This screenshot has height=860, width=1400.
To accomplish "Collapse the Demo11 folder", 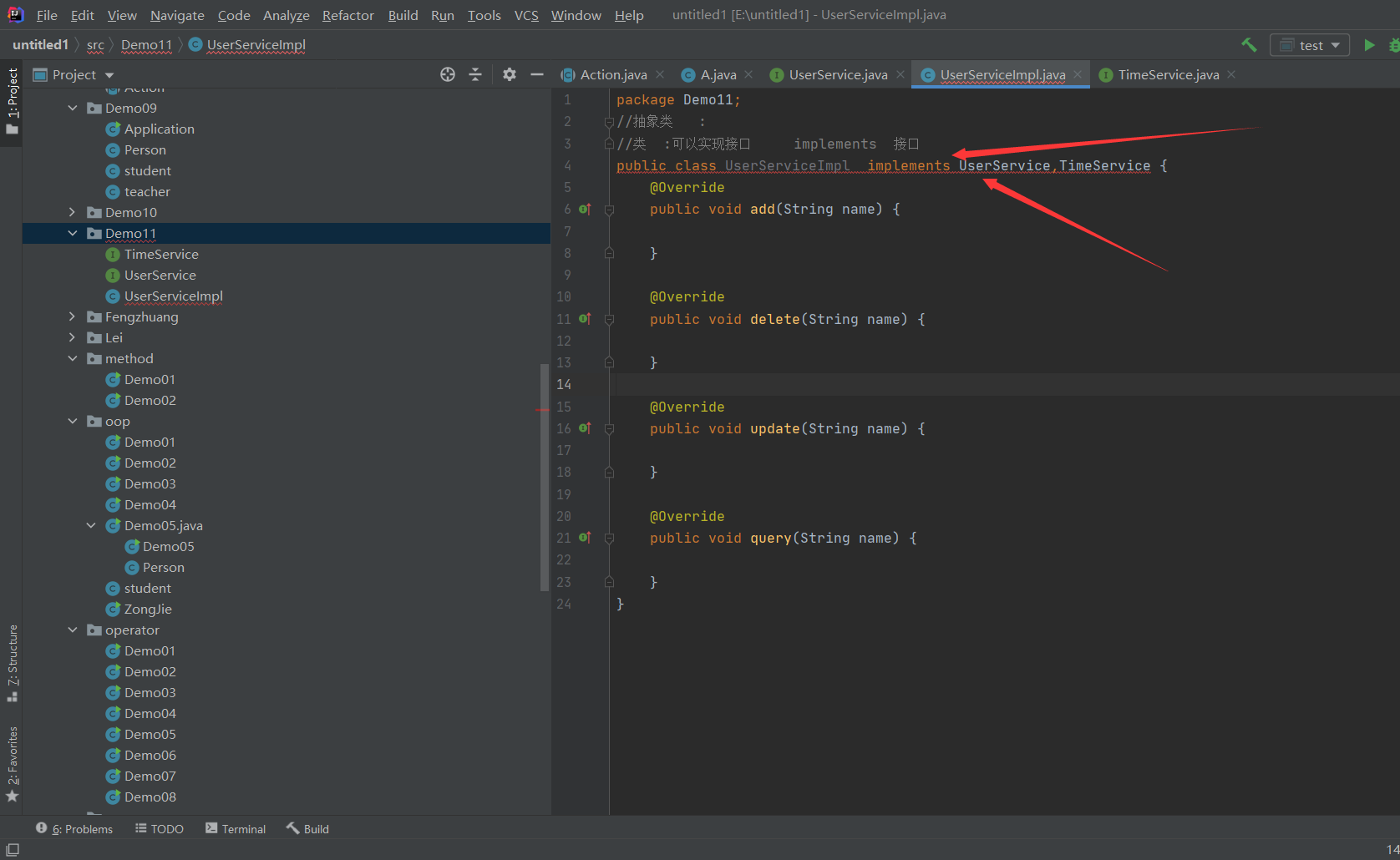I will tap(73, 233).
